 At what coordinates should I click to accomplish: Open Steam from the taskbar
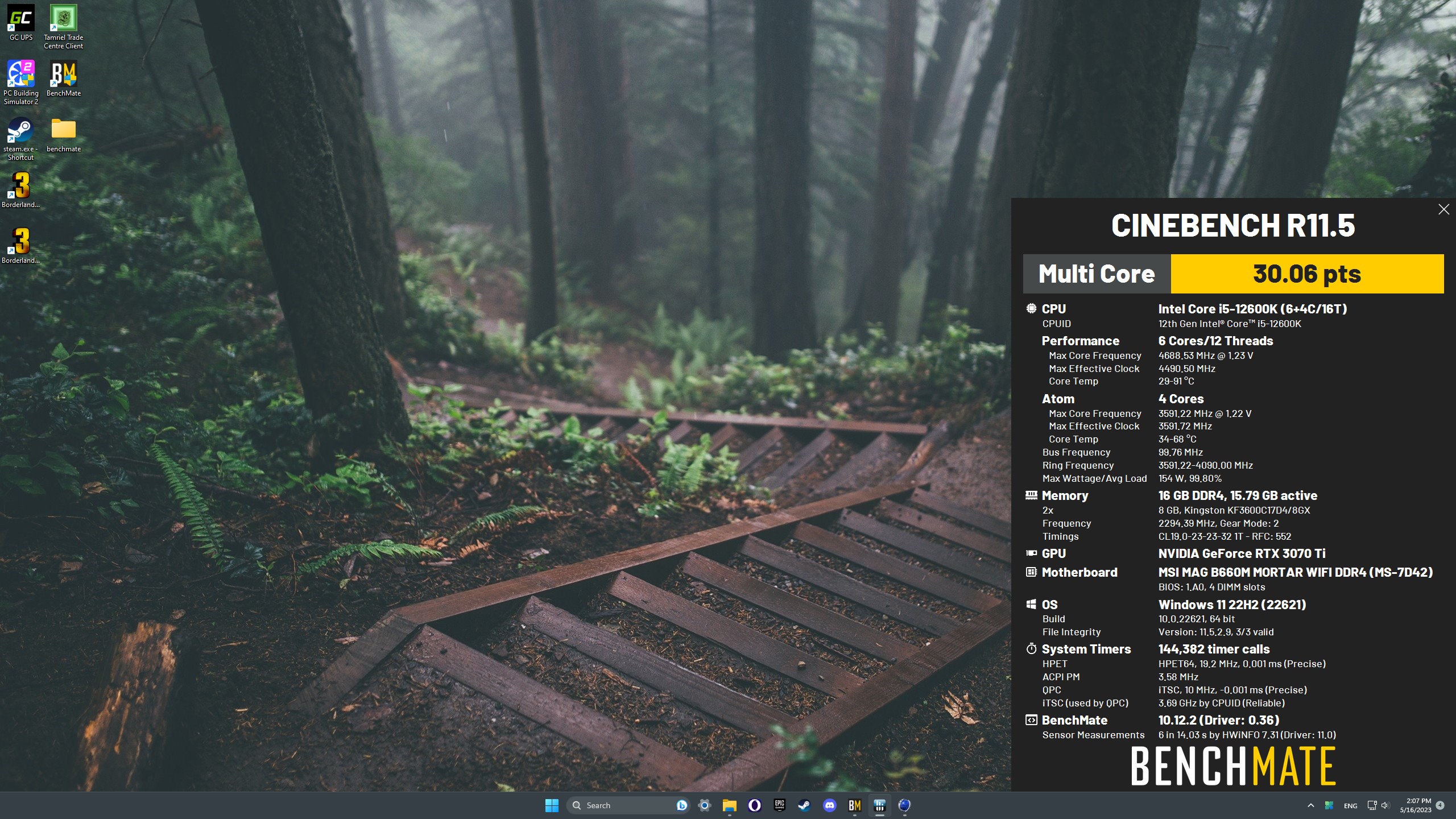(804, 805)
